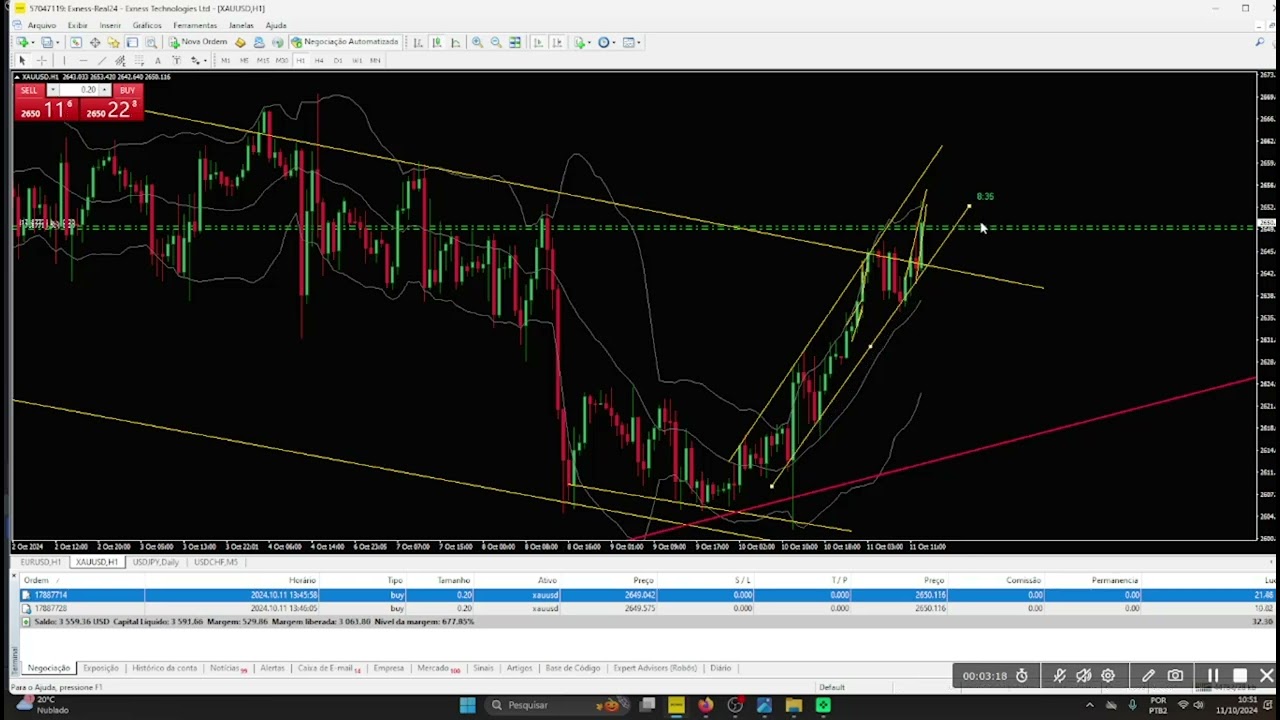Toggle the MN monthly timeframe button
The image size is (1280, 720).
pos(376,61)
